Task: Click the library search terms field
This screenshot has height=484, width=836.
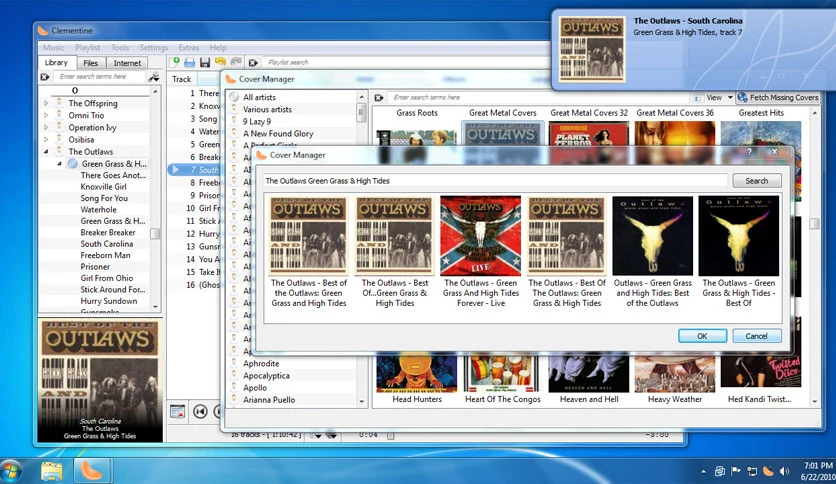Action: point(100,77)
